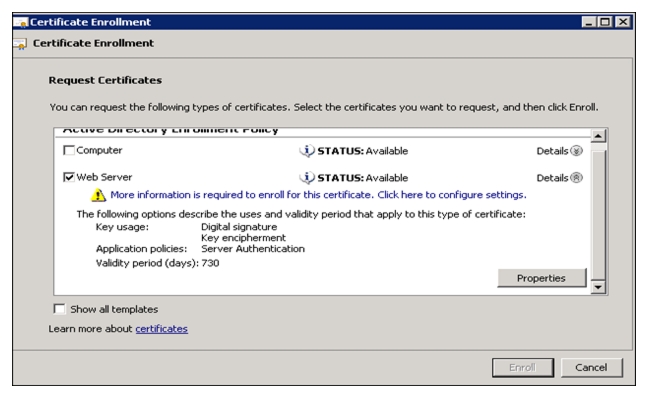
Task: Click the Server Authentication policy value
Action: (x=253, y=249)
